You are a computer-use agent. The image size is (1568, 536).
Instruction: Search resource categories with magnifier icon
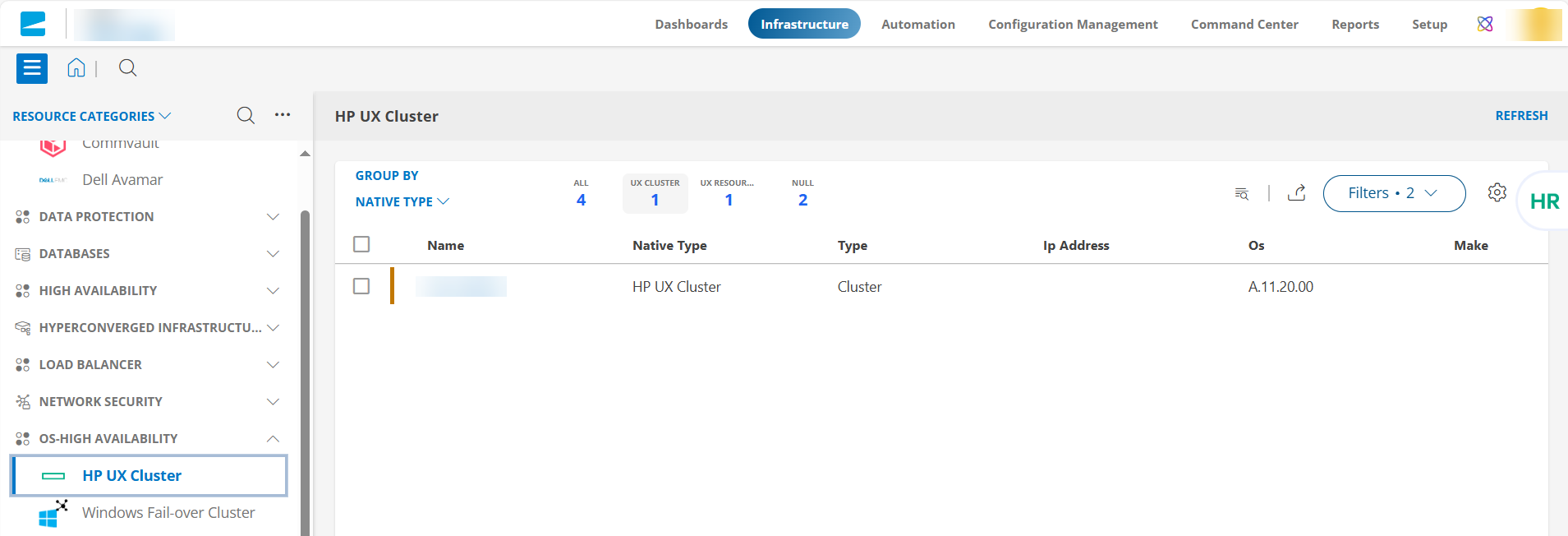click(x=246, y=115)
